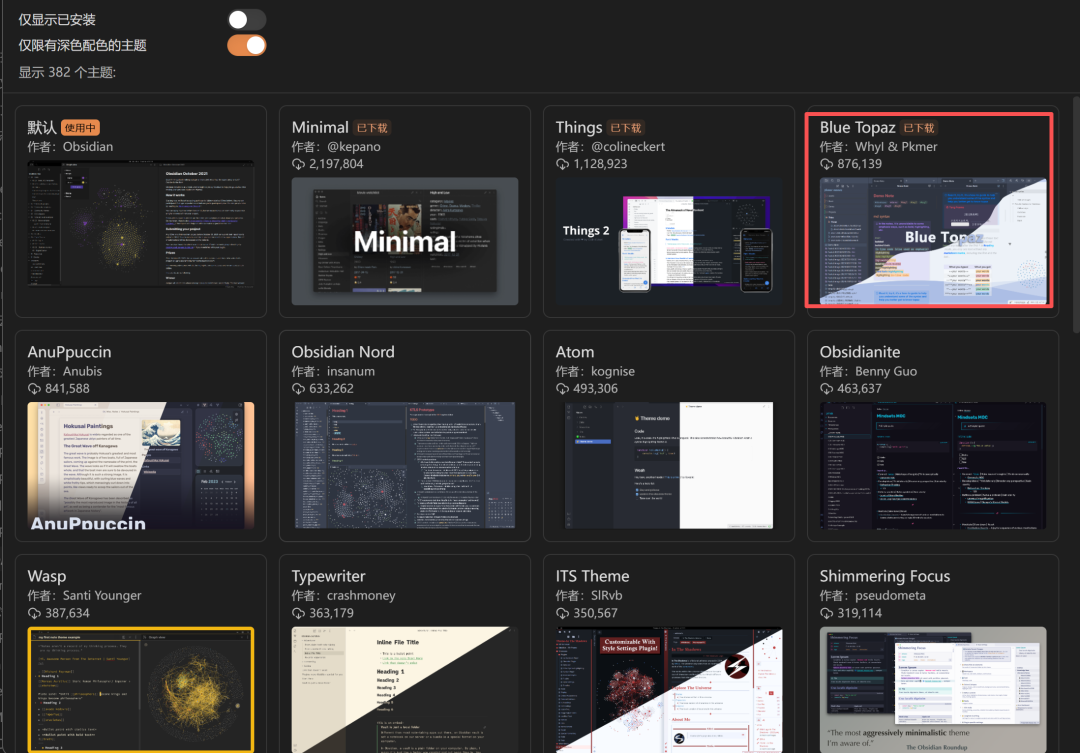Viewport: 1080px width, 753px height.
Task: Open the Atom theme preview image
Action: pos(668,466)
